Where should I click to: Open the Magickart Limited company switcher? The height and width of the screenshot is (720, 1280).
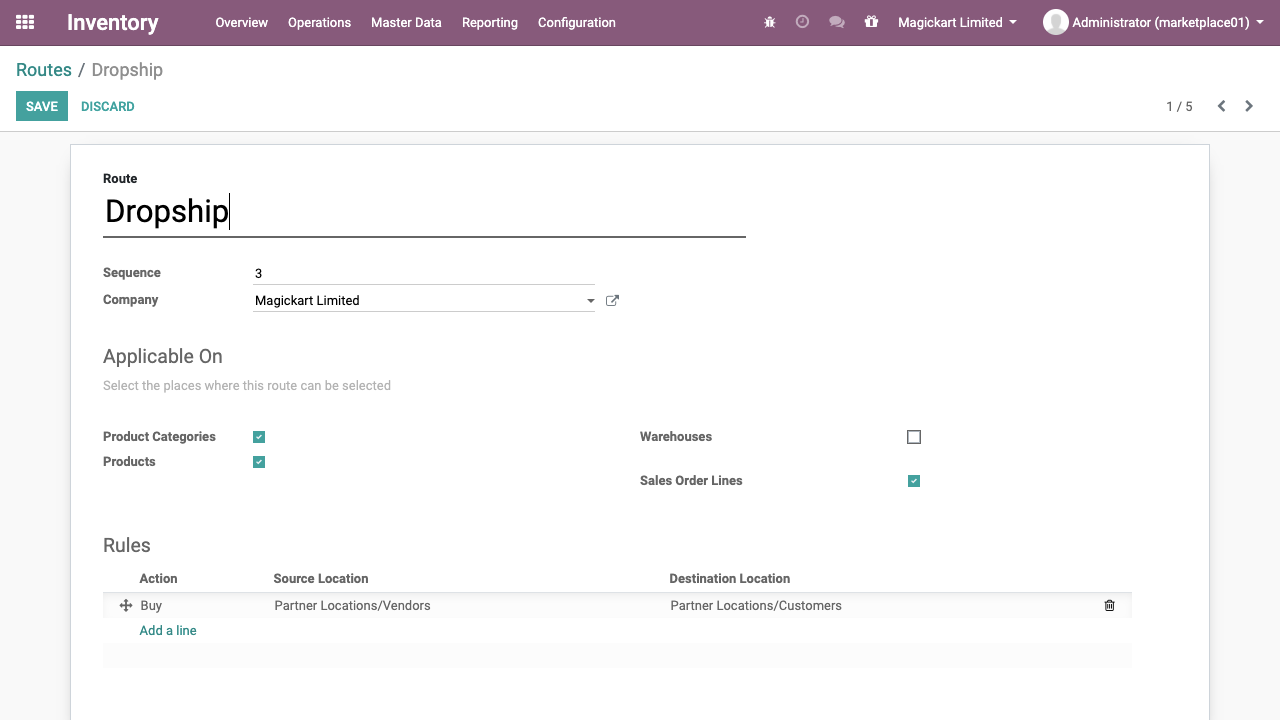tap(957, 22)
